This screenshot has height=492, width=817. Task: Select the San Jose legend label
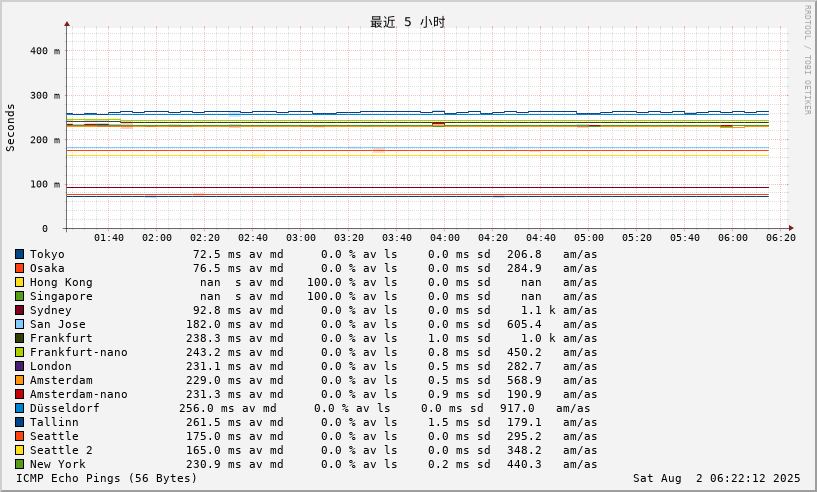tap(57, 324)
